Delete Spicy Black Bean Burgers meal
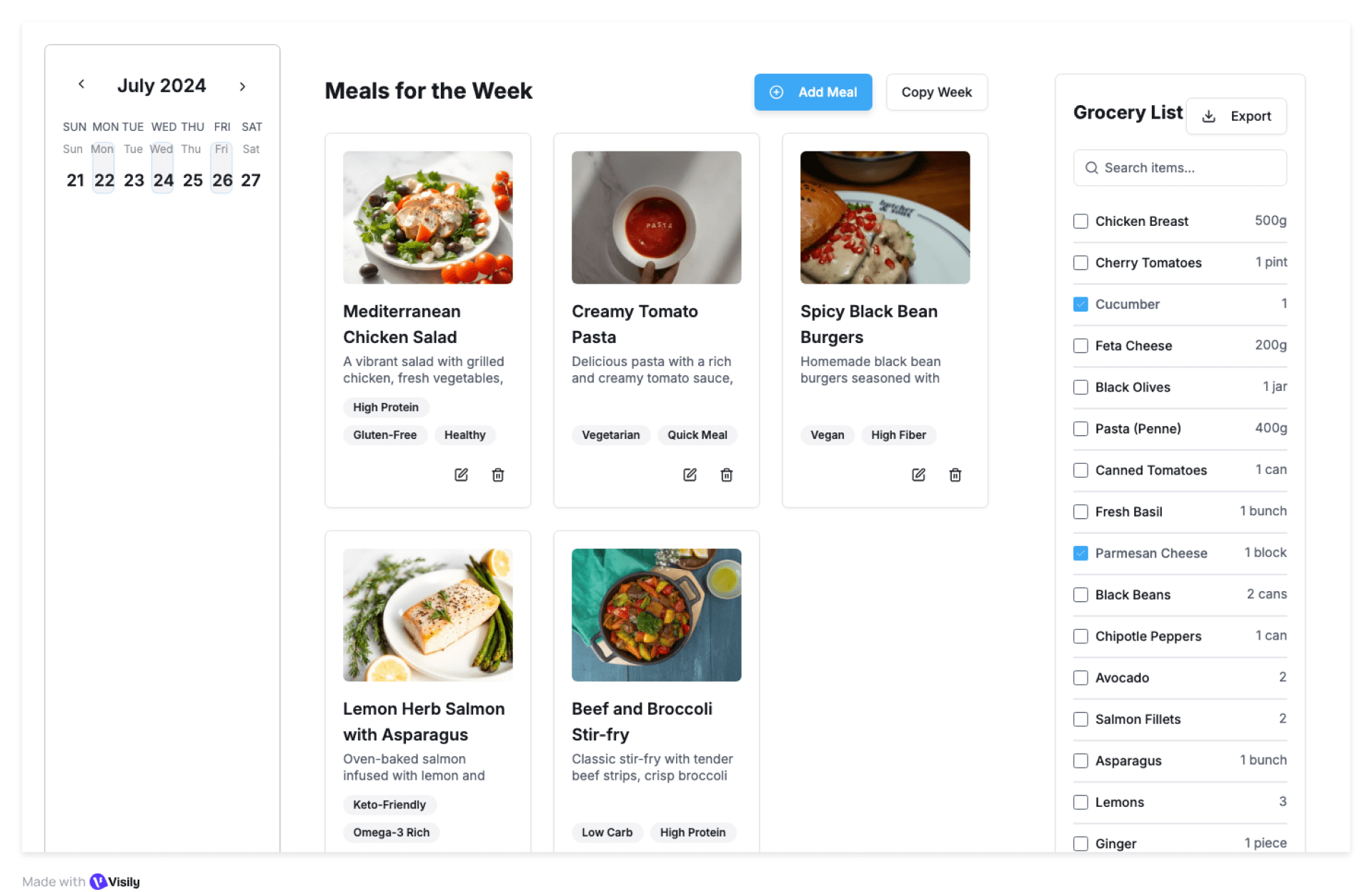Screen dimensions: 1372x892 coord(955,475)
